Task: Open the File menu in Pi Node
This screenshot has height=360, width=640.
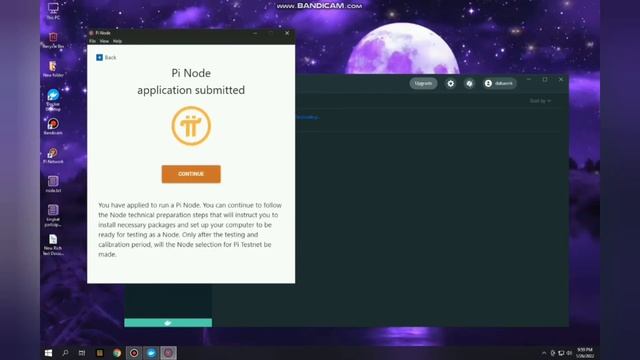Action: 93,41
